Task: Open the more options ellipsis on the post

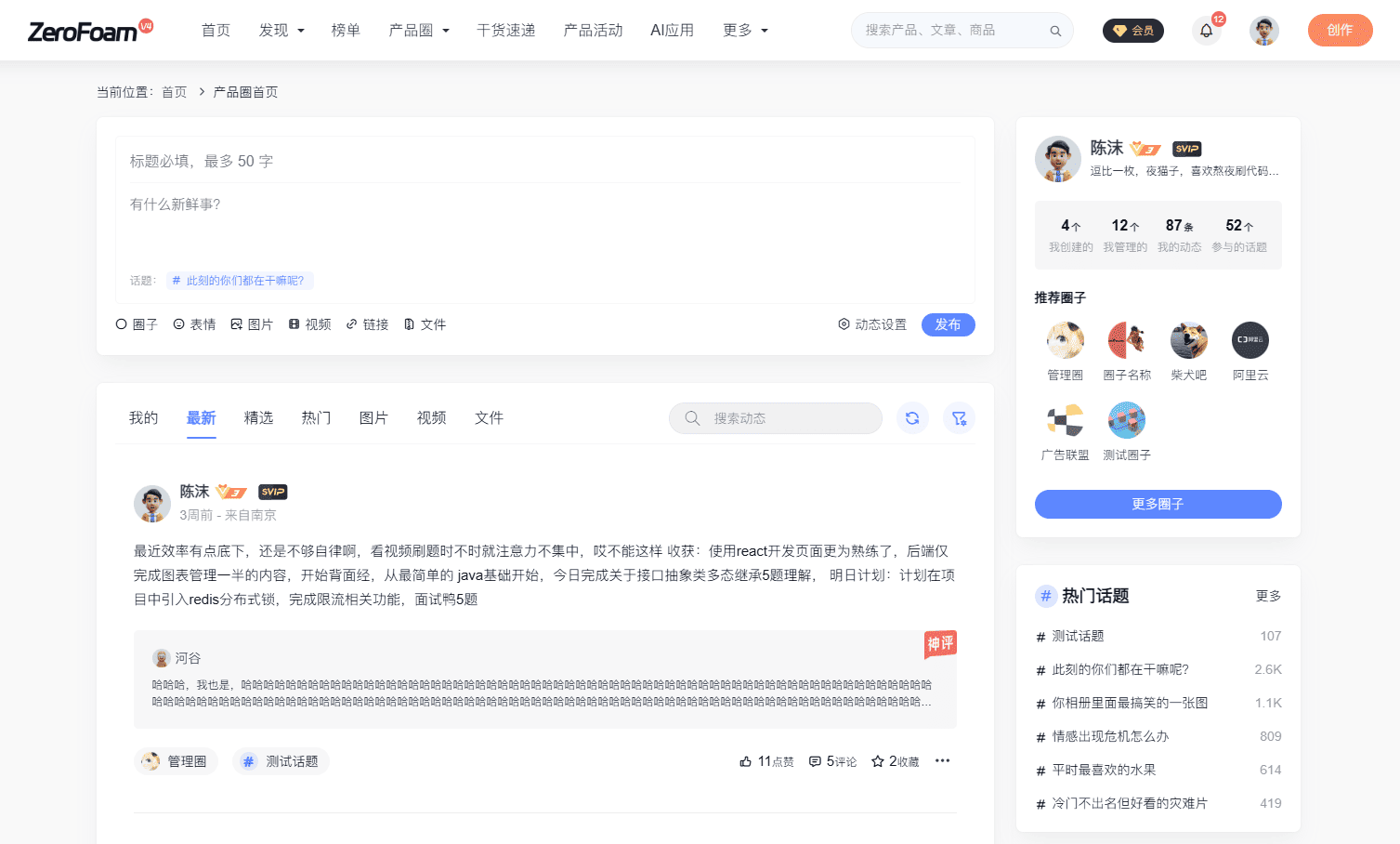Action: click(942, 760)
